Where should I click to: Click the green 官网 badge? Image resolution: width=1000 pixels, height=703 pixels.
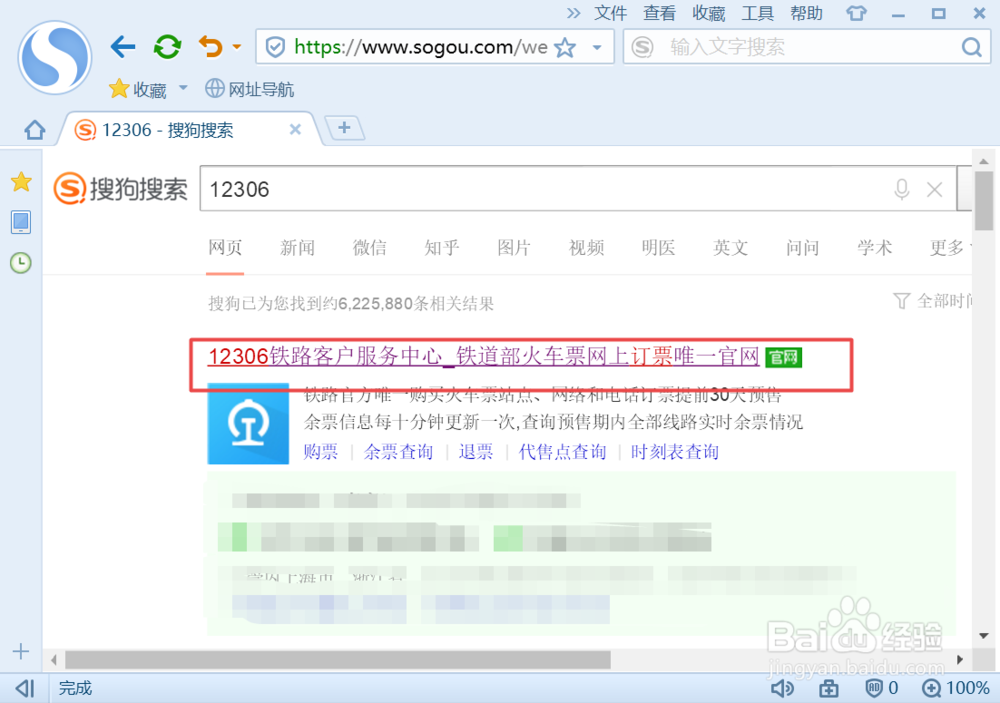(783, 357)
